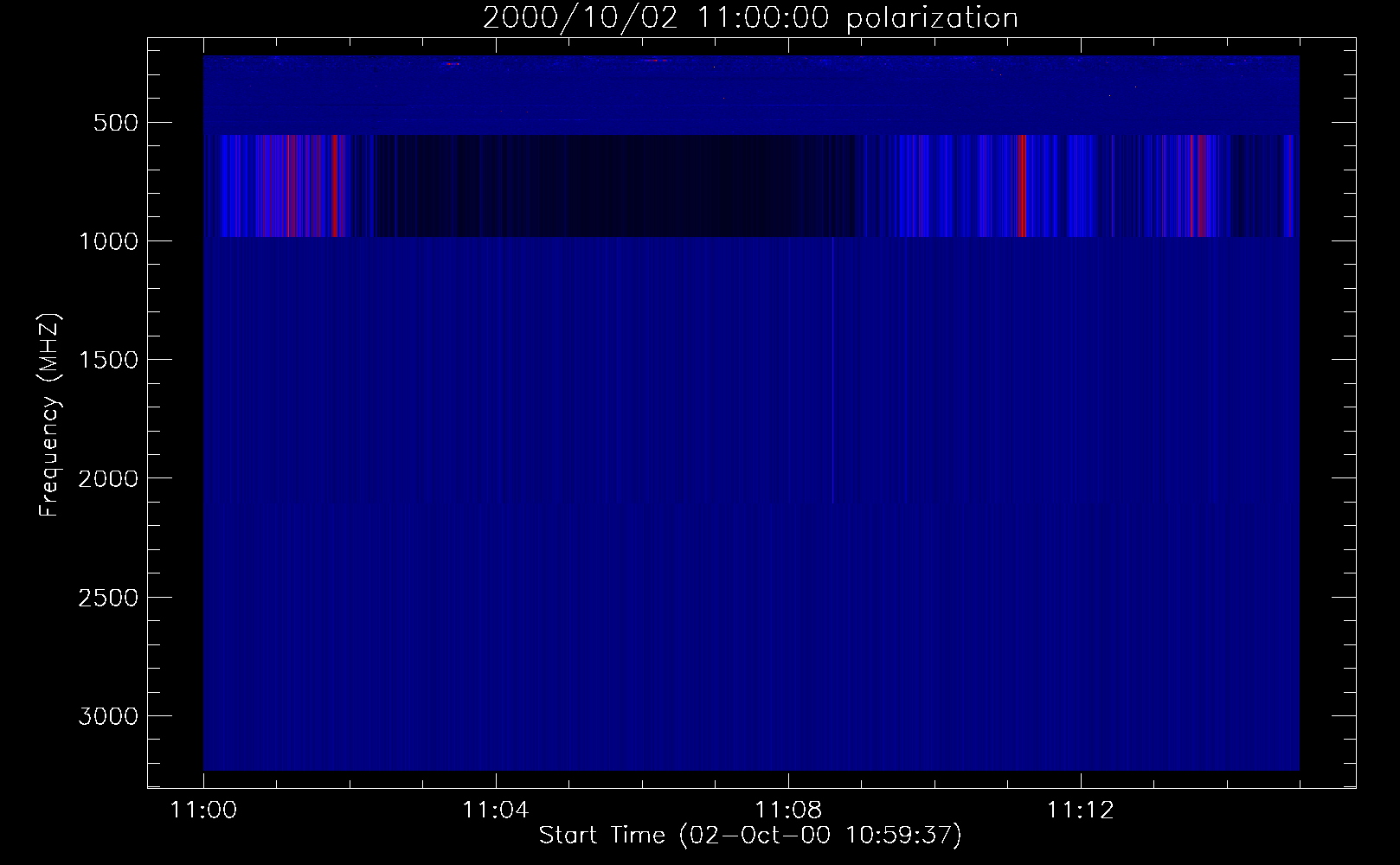The height and width of the screenshot is (865, 1400).
Task: Click the 11:12 time tick label
Action: click(1080, 811)
